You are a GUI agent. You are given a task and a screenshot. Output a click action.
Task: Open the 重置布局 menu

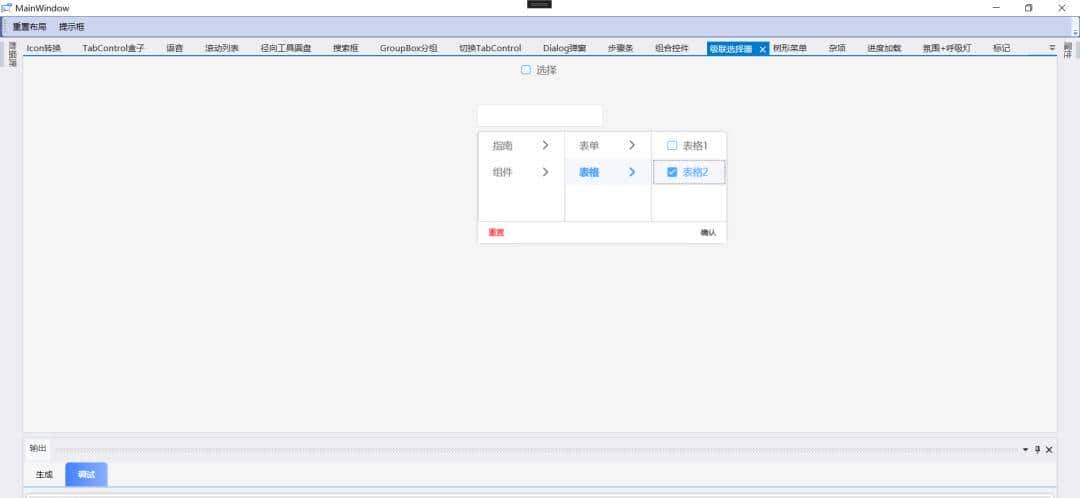tap(30, 27)
